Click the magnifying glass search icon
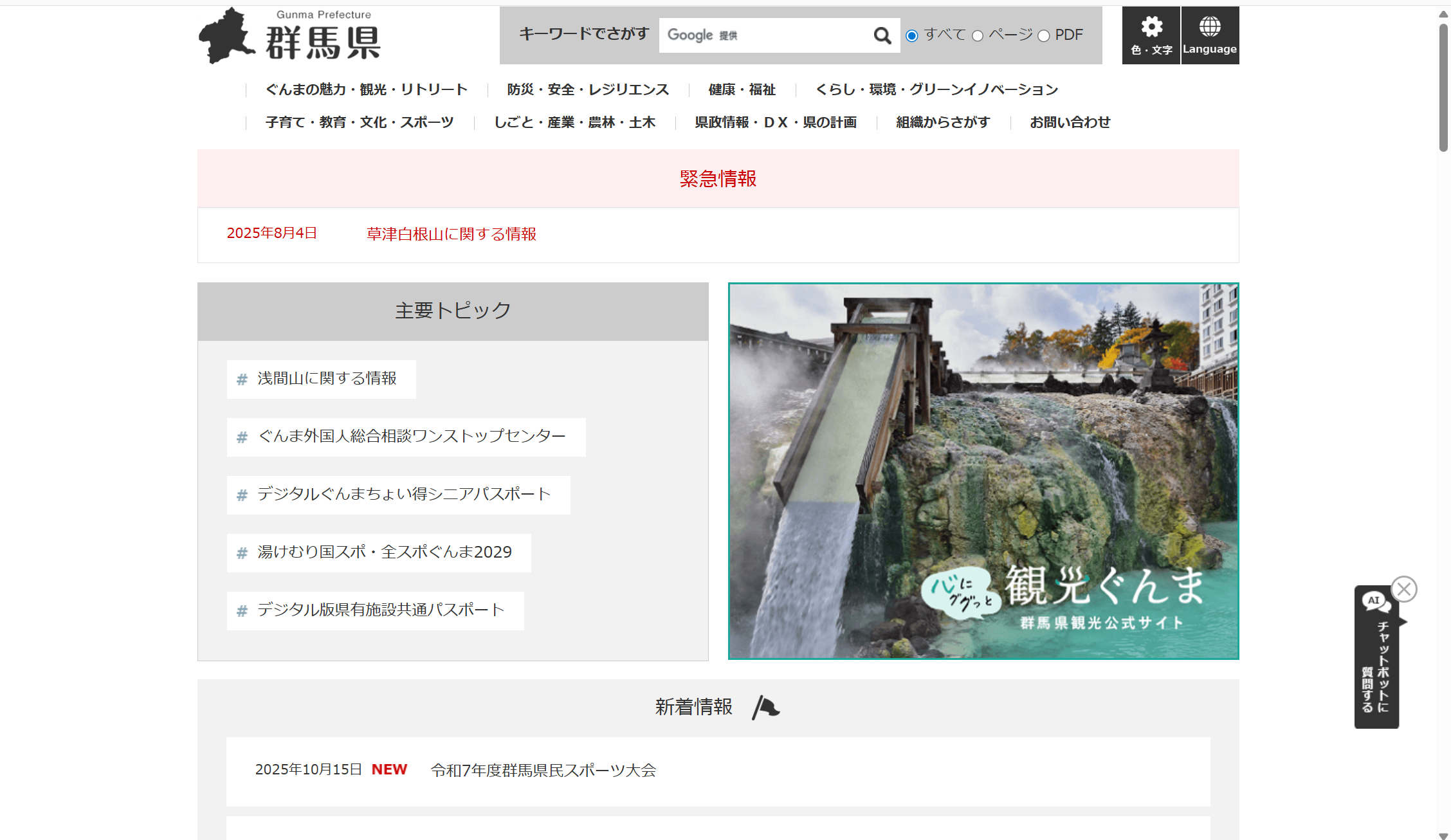 (882, 35)
